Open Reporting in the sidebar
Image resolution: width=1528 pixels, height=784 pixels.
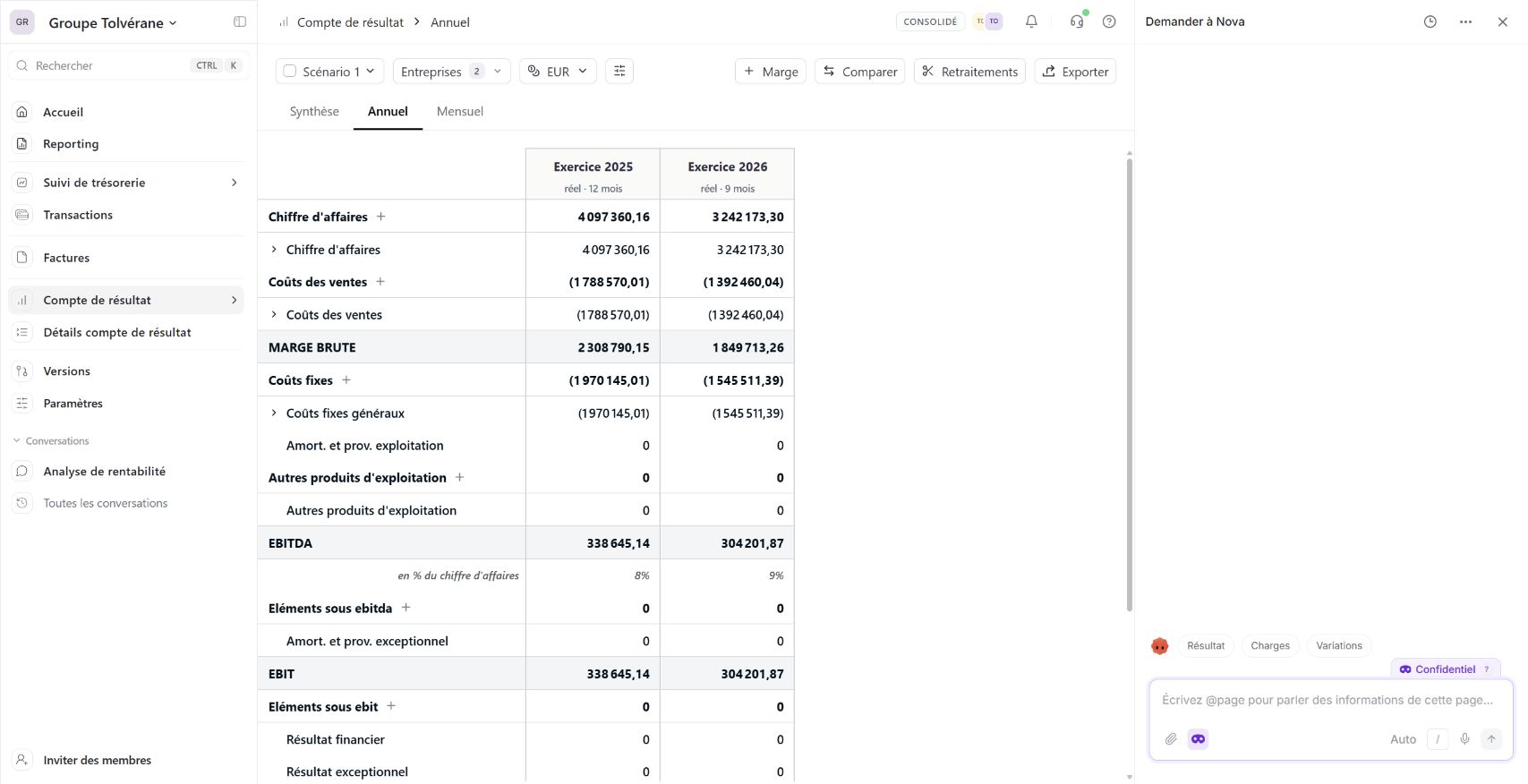tap(126, 144)
